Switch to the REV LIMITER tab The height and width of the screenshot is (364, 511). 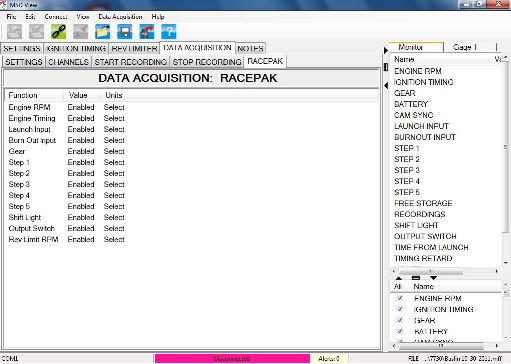(x=134, y=49)
